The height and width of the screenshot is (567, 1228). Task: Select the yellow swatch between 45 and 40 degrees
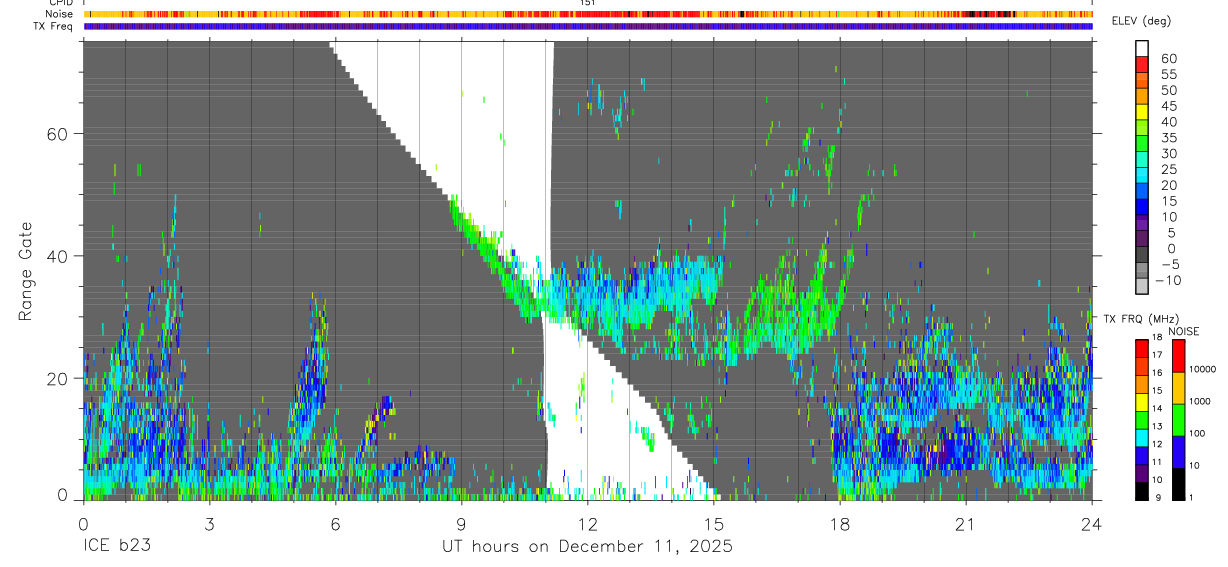pyautogui.click(x=1143, y=113)
